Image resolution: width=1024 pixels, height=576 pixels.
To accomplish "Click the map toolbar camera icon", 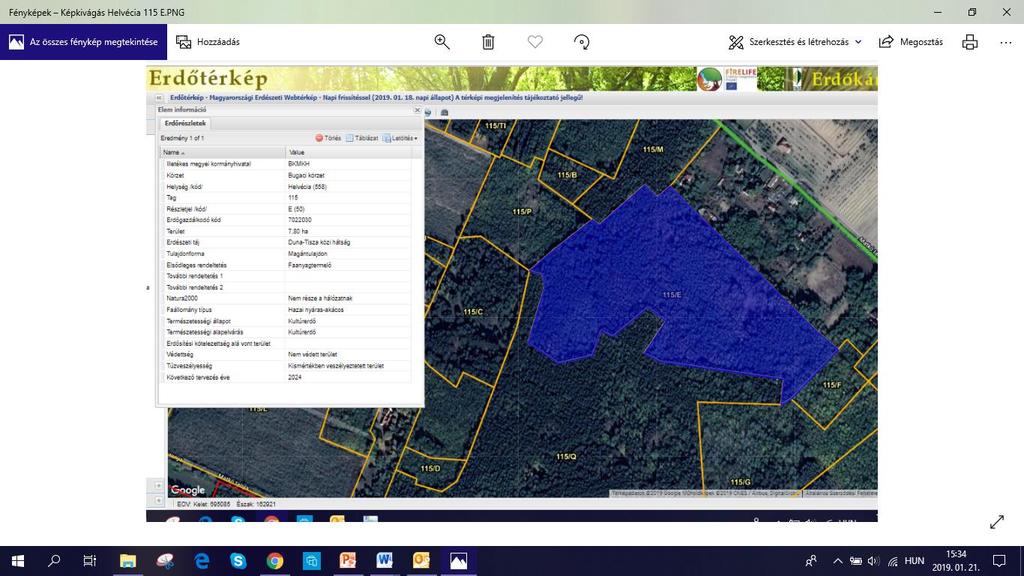I will click(x=445, y=112).
